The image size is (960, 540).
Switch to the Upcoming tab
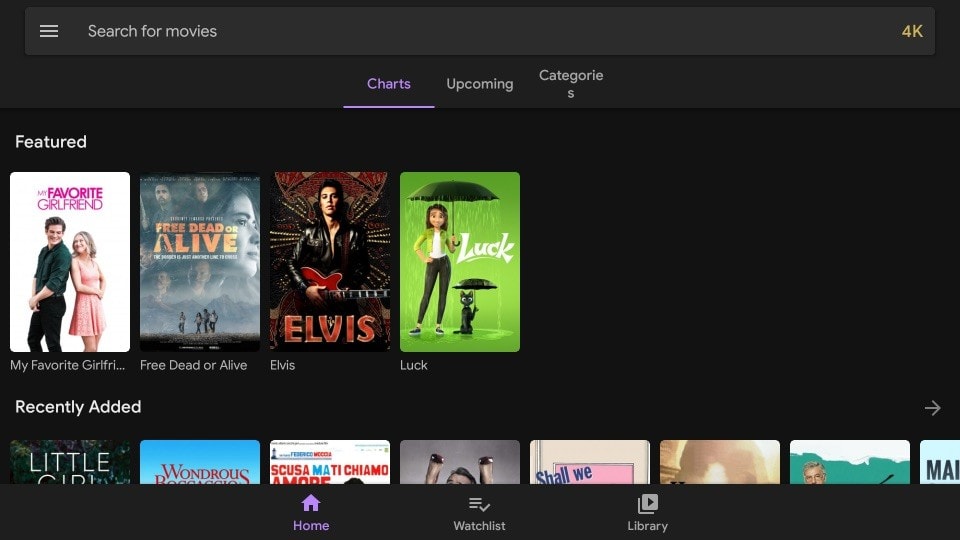click(x=479, y=84)
